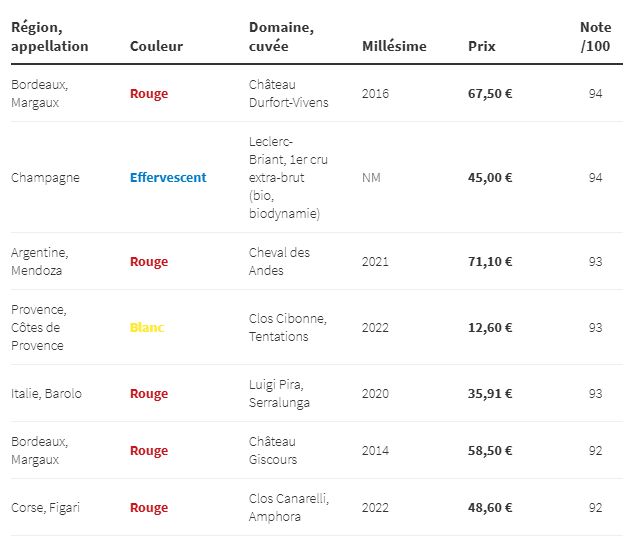This screenshot has width=623, height=536.
Task: Sort by the Prix column header
Action: [x=482, y=46]
